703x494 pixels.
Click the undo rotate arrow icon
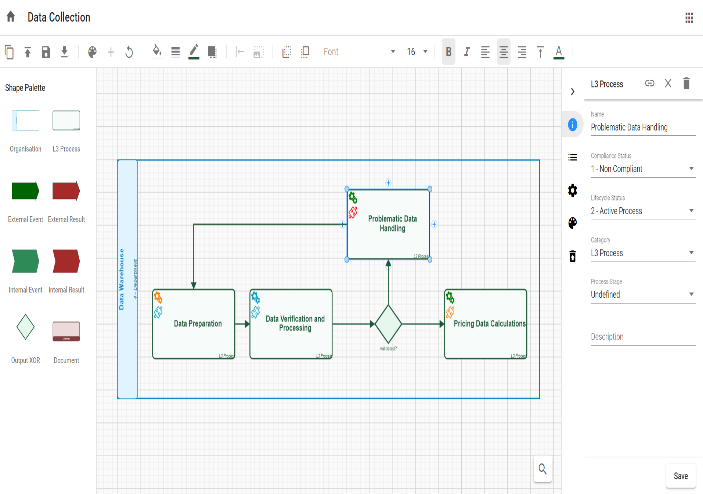pos(129,51)
